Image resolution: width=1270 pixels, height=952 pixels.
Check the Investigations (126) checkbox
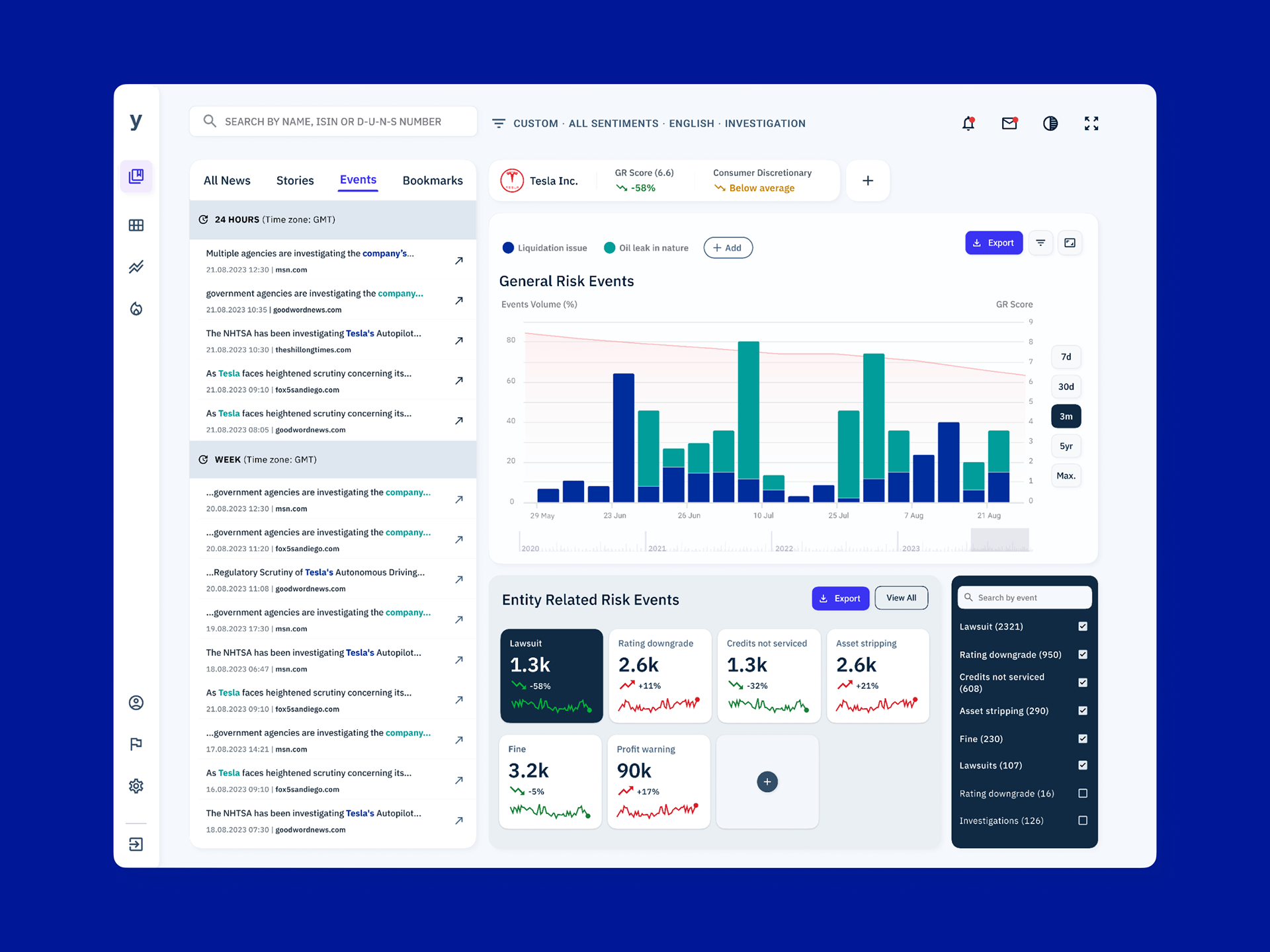1083,820
